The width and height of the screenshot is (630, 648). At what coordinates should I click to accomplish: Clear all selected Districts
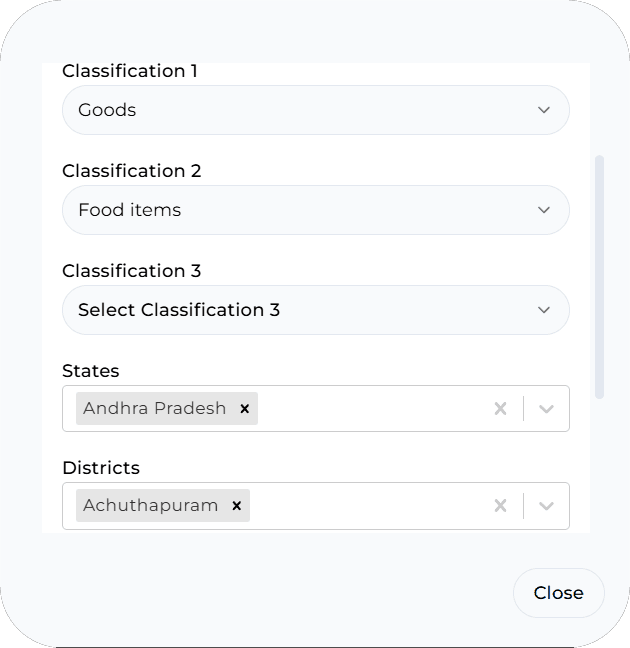click(501, 506)
